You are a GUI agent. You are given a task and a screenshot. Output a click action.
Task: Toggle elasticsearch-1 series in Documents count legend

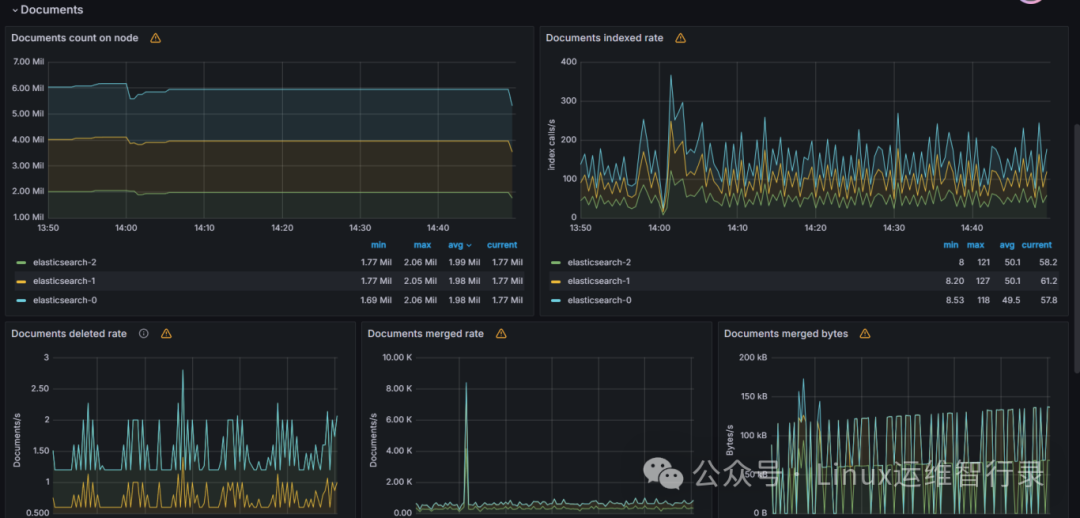tap(56, 281)
